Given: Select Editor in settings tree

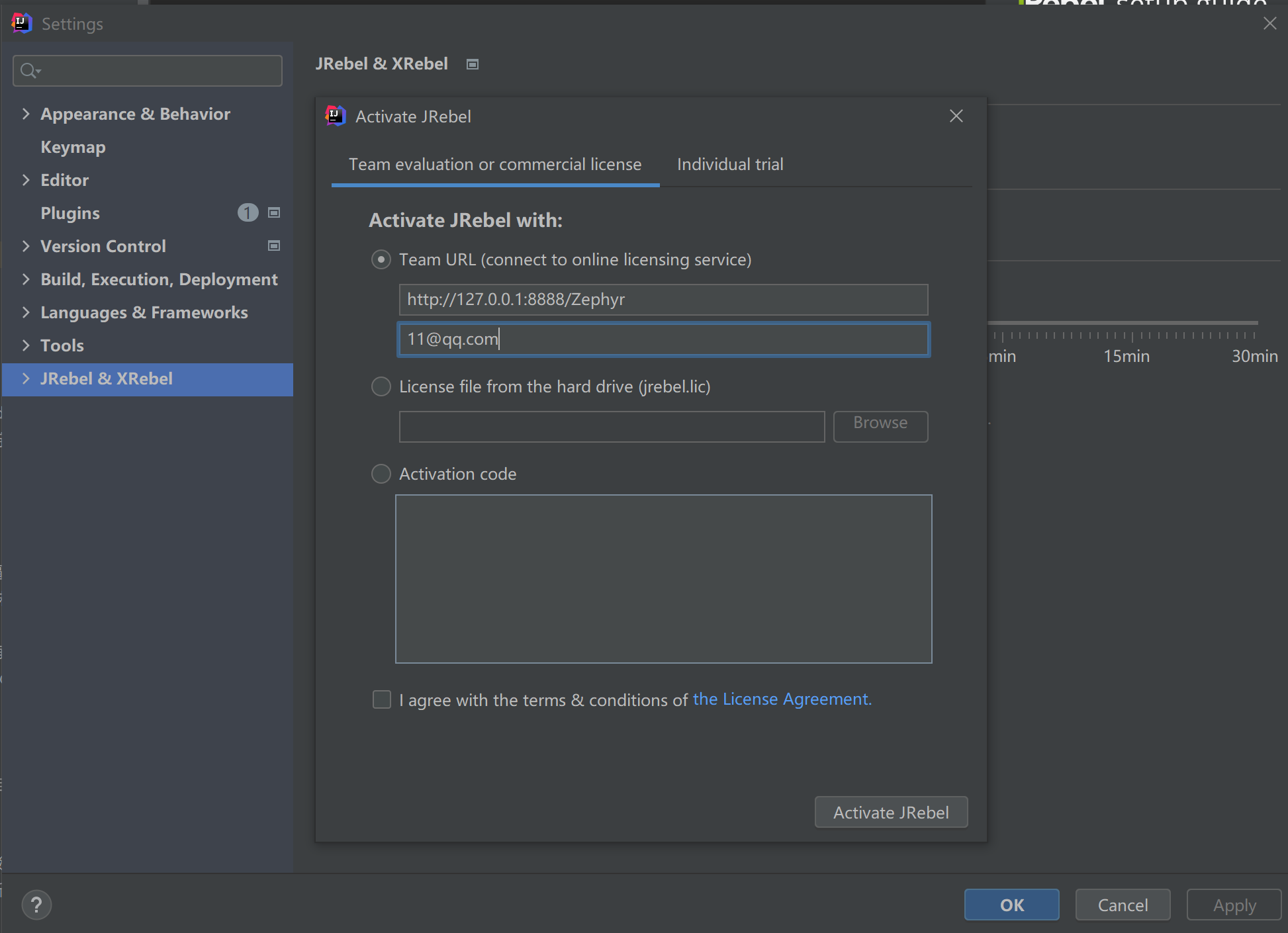Looking at the screenshot, I should pyautogui.click(x=64, y=180).
